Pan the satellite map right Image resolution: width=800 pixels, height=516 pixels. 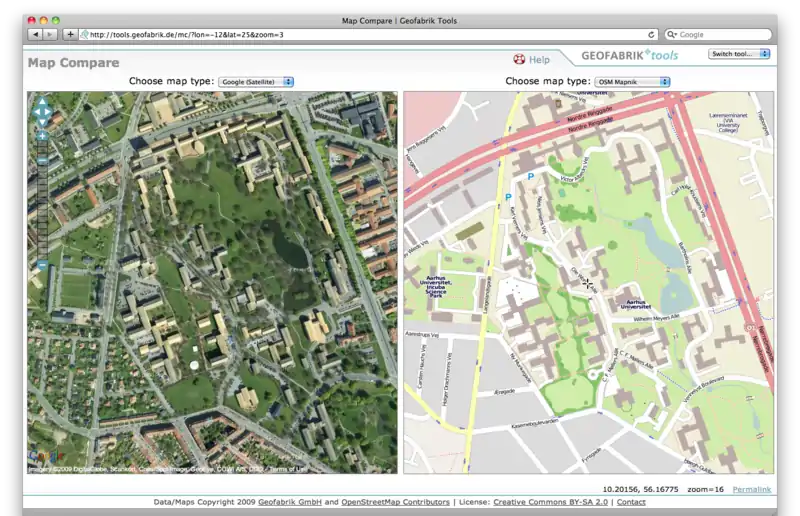click(x=49, y=111)
